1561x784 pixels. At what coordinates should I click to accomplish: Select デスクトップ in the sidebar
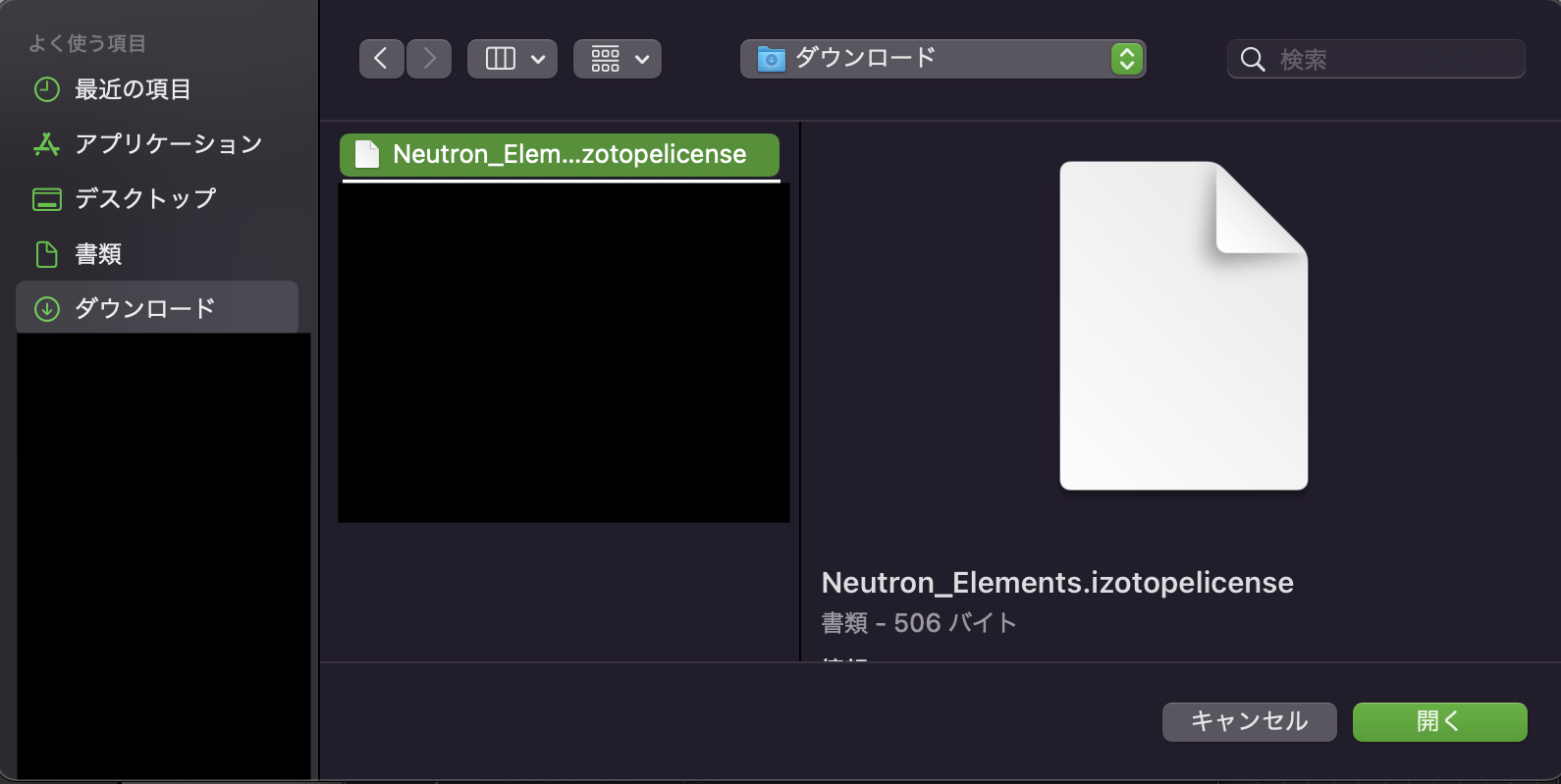(x=157, y=199)
